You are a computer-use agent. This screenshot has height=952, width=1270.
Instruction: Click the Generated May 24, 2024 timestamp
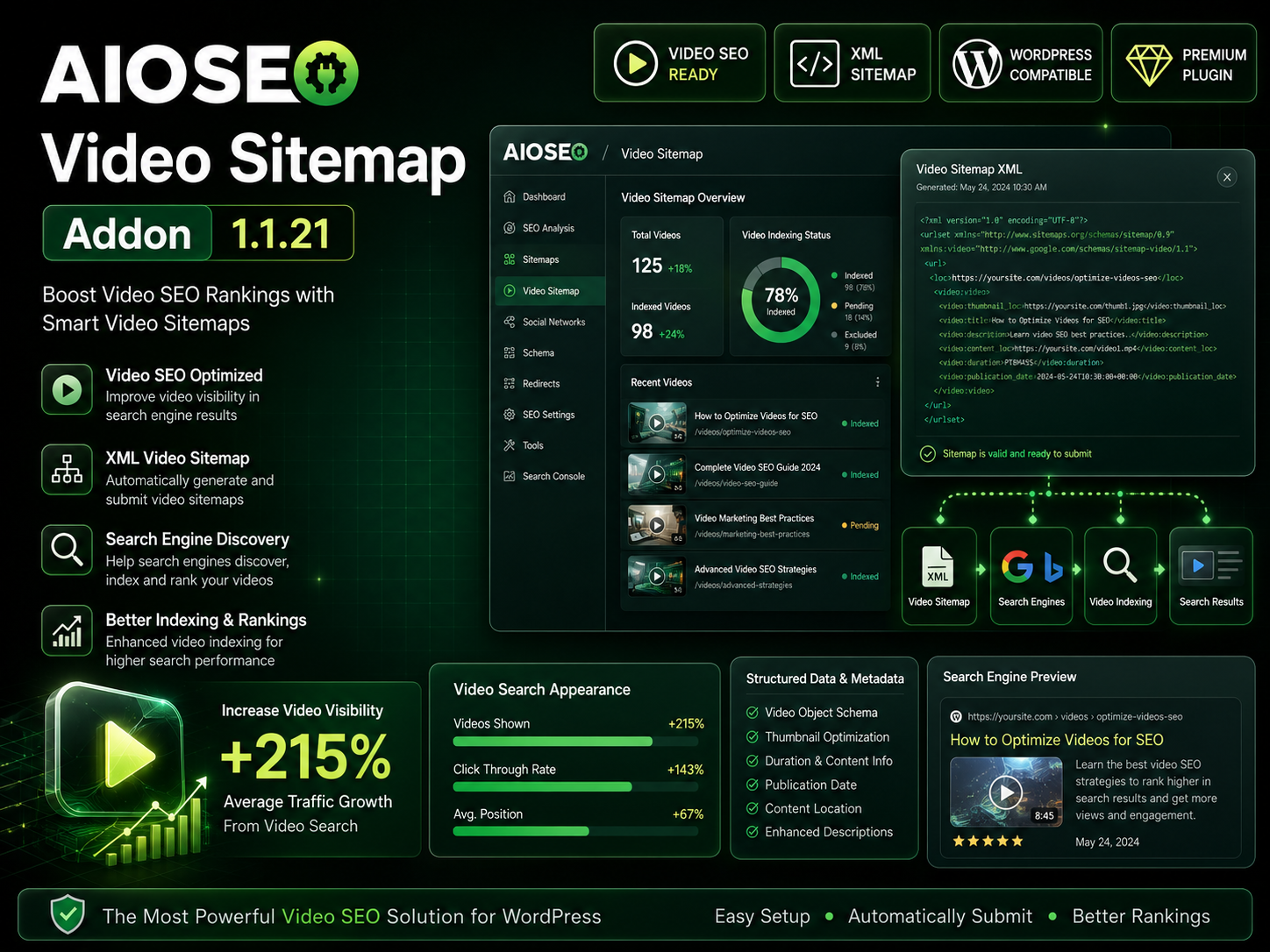981,188
